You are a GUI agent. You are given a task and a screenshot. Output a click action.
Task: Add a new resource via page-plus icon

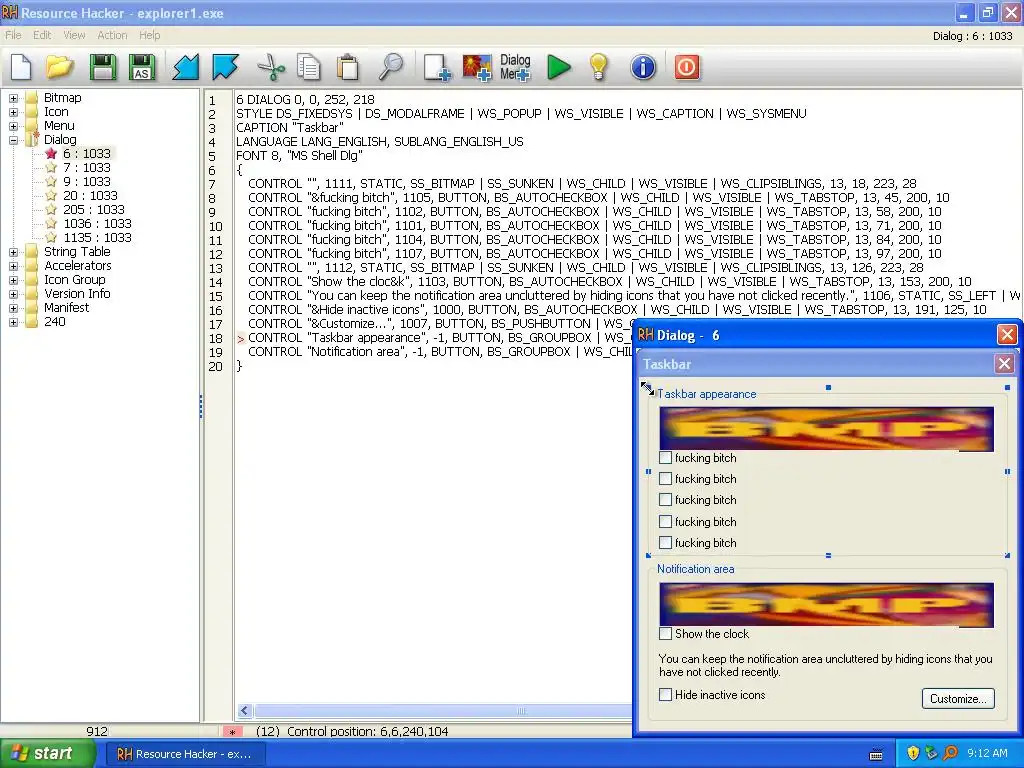tap(437, 67)
